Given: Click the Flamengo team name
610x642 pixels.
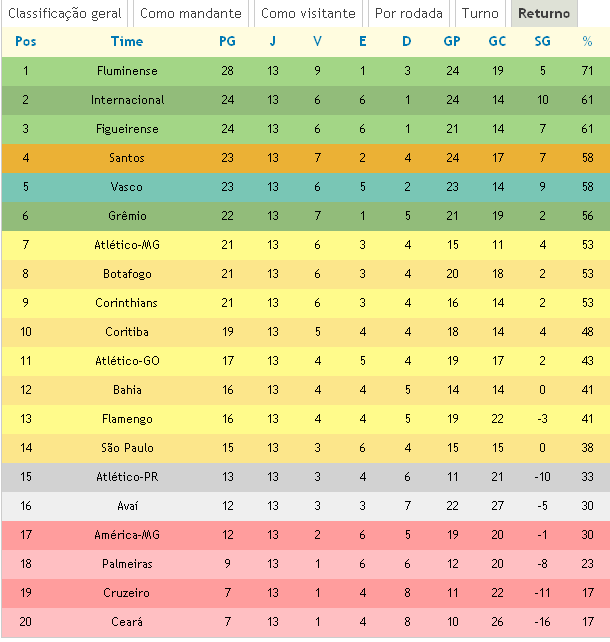Looking at the screenshot, I should click(127, 419).
